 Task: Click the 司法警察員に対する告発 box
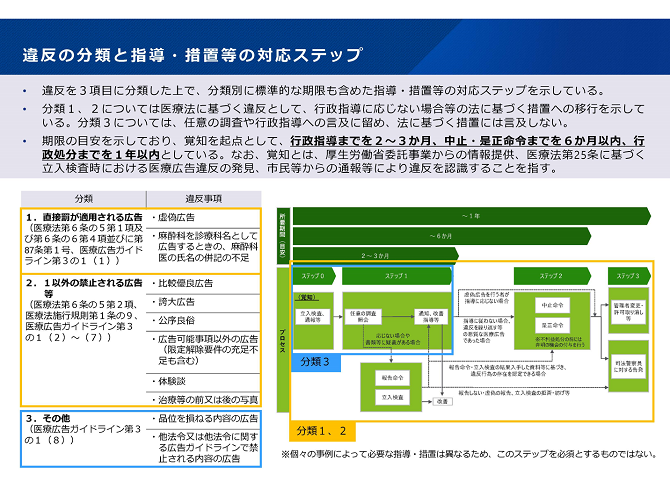tap(629, 367)
